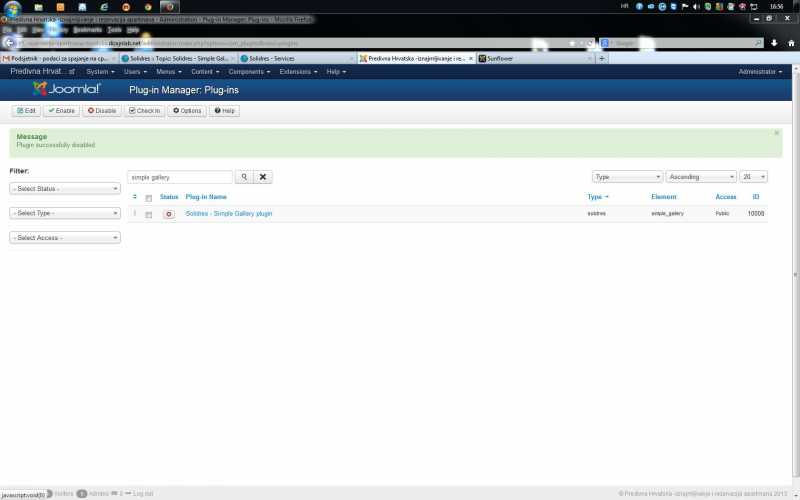The width and height of the screenshot is (800, 500).
Task: Click the Firefox home icon
Action: (x=790, y=43)
